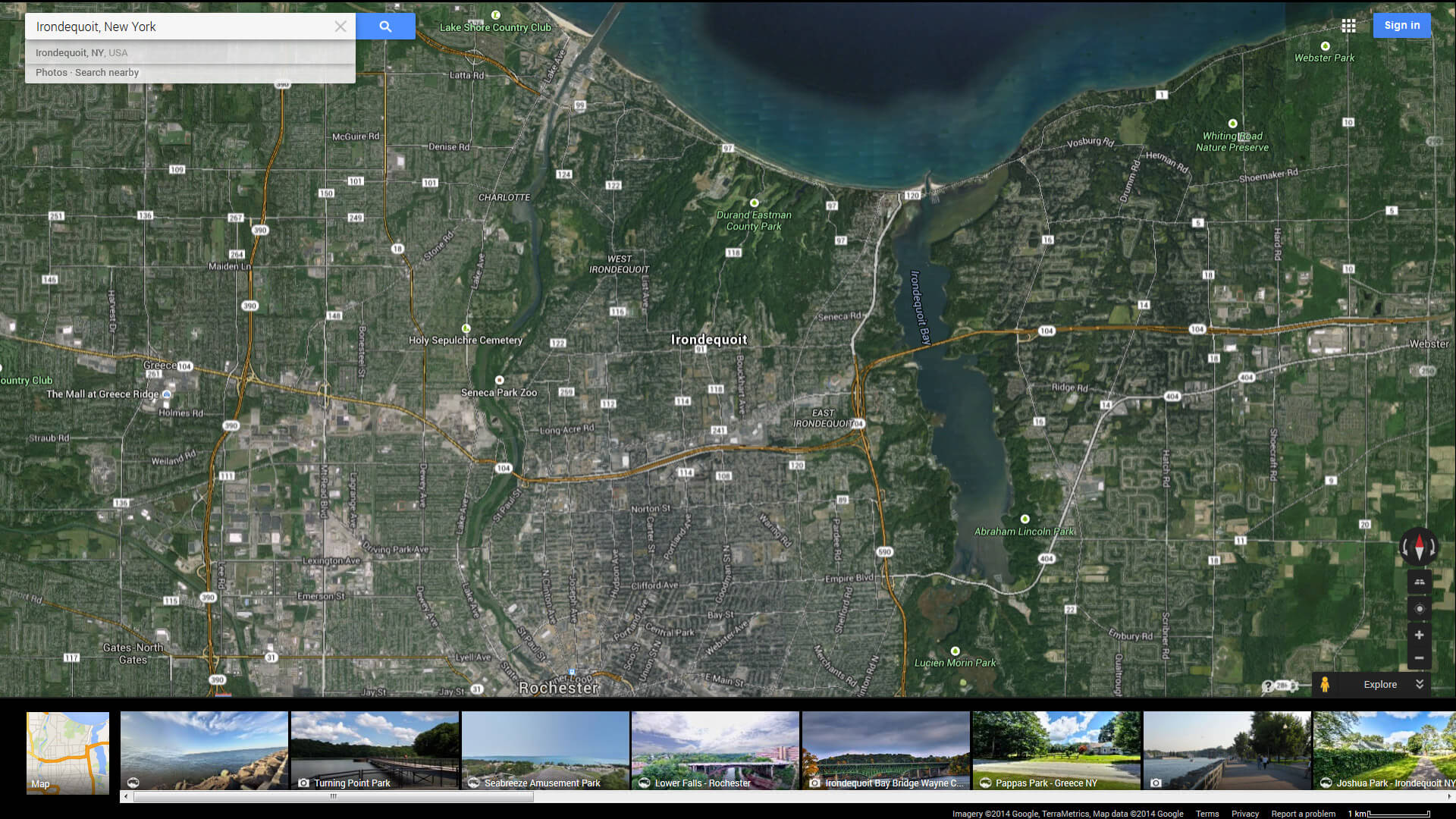Show my location on map
The width and height of the screenshot is (1456, 819).
pyautogui.click(x=1420, y=608)
